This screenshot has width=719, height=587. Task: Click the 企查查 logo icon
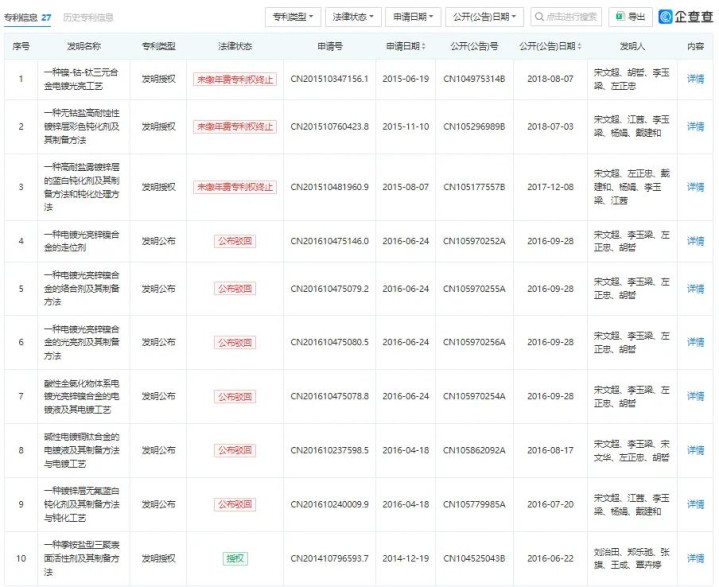click(x=665, y=17)
